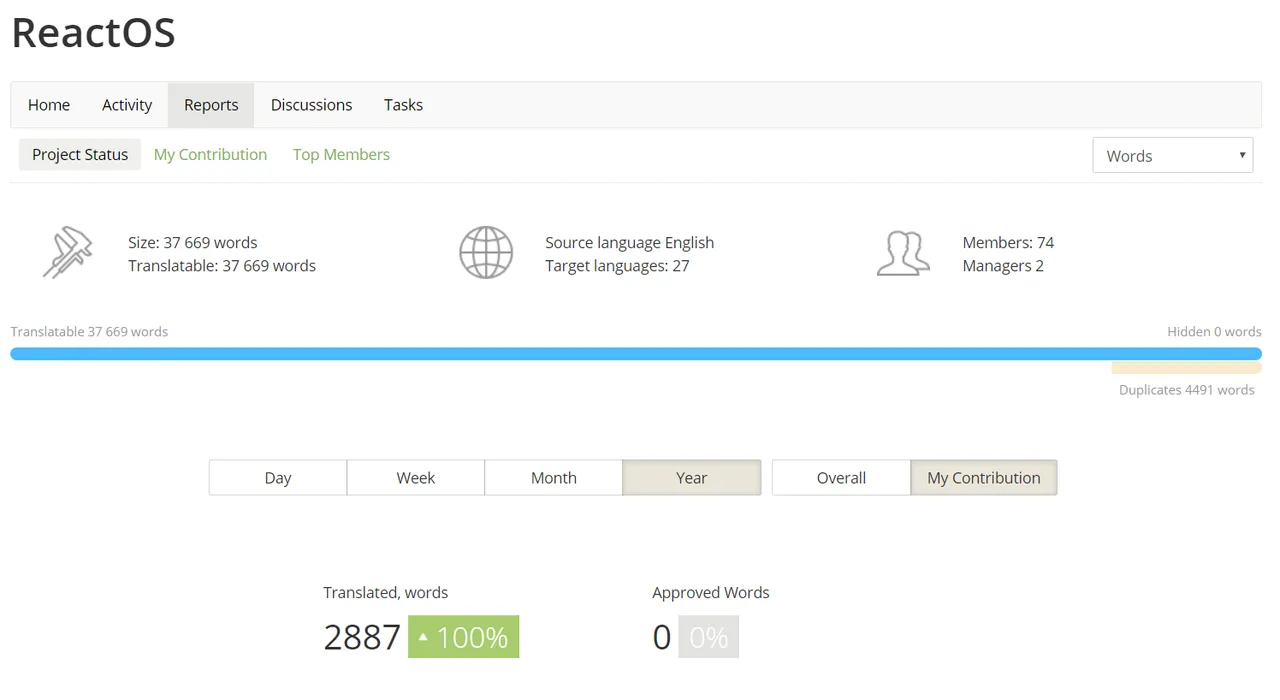Open the Home tab
1280x700 pixels.
(x=49, y=105)
